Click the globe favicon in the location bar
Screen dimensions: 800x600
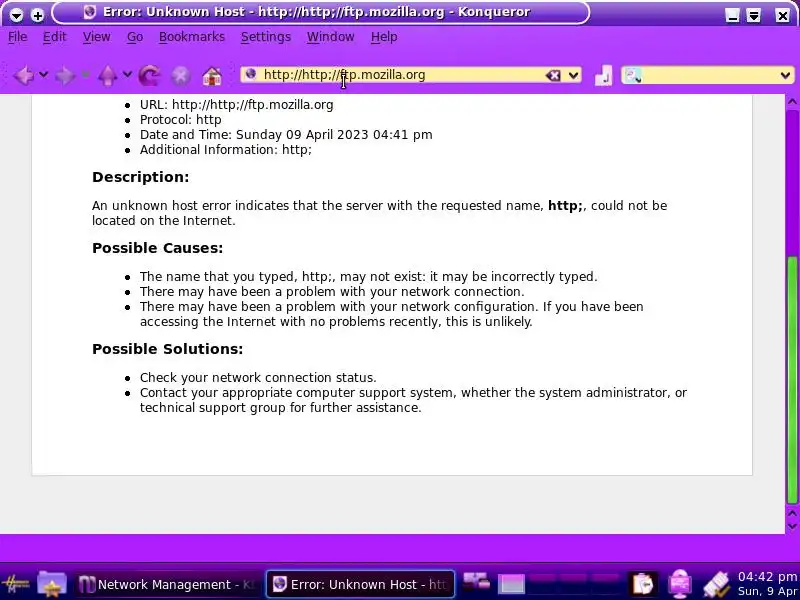251,74
